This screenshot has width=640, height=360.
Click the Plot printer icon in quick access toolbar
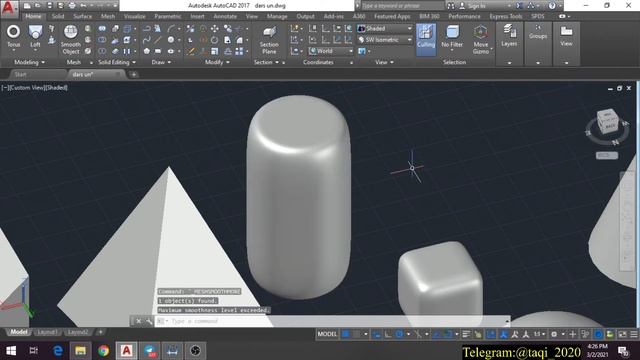[72, 6]
